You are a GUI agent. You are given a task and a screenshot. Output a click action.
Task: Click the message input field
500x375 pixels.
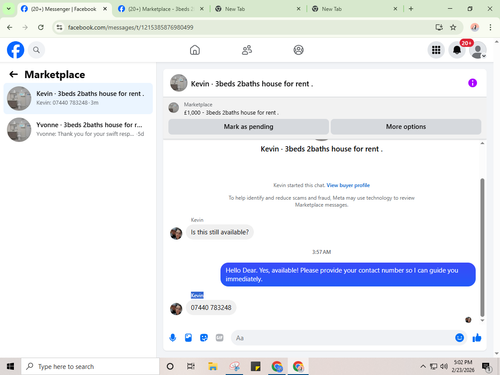click(343, 338)
